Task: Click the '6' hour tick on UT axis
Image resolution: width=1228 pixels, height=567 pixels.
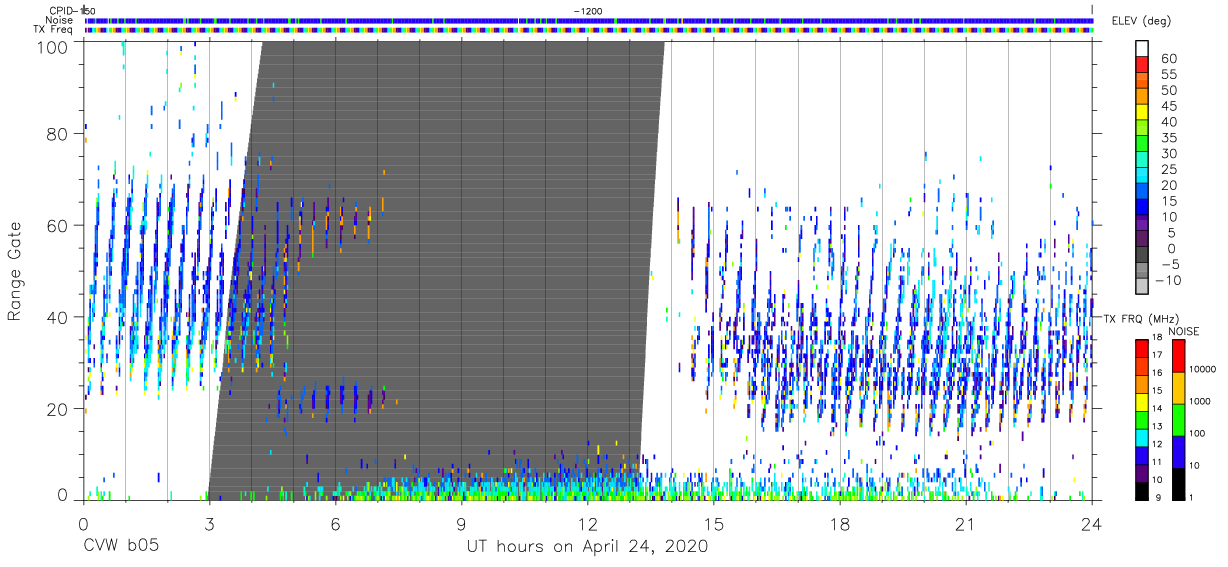Action: (x=336, y=523)
